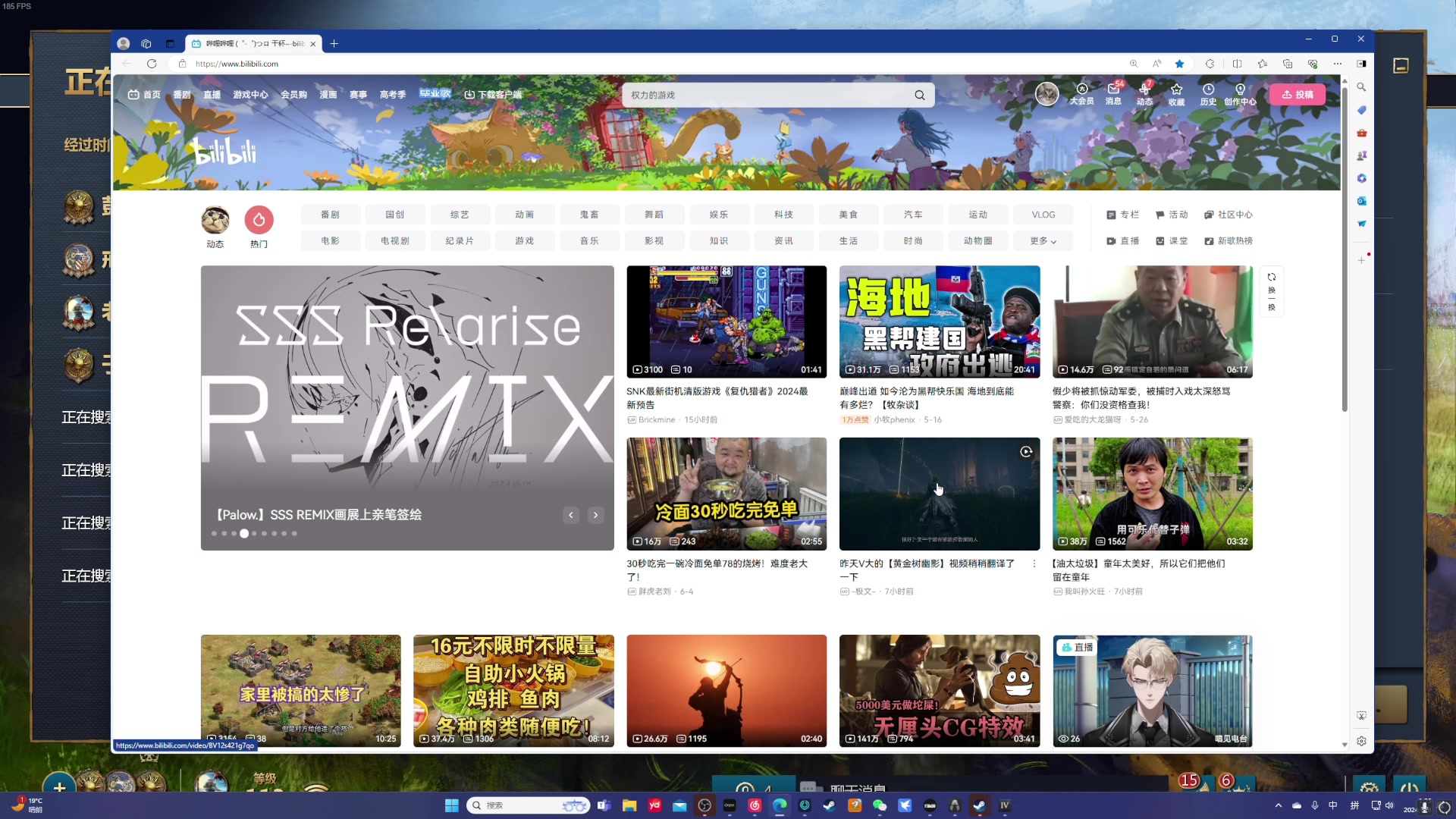Open the 新歌热榜 link
Image resolution: width=1456 pixels, height=819 pixels.
1228,241
